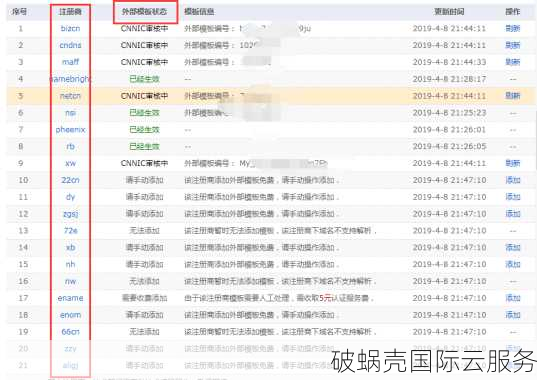
Task: Open the cndns registrar link
Action: coord(70,45)
